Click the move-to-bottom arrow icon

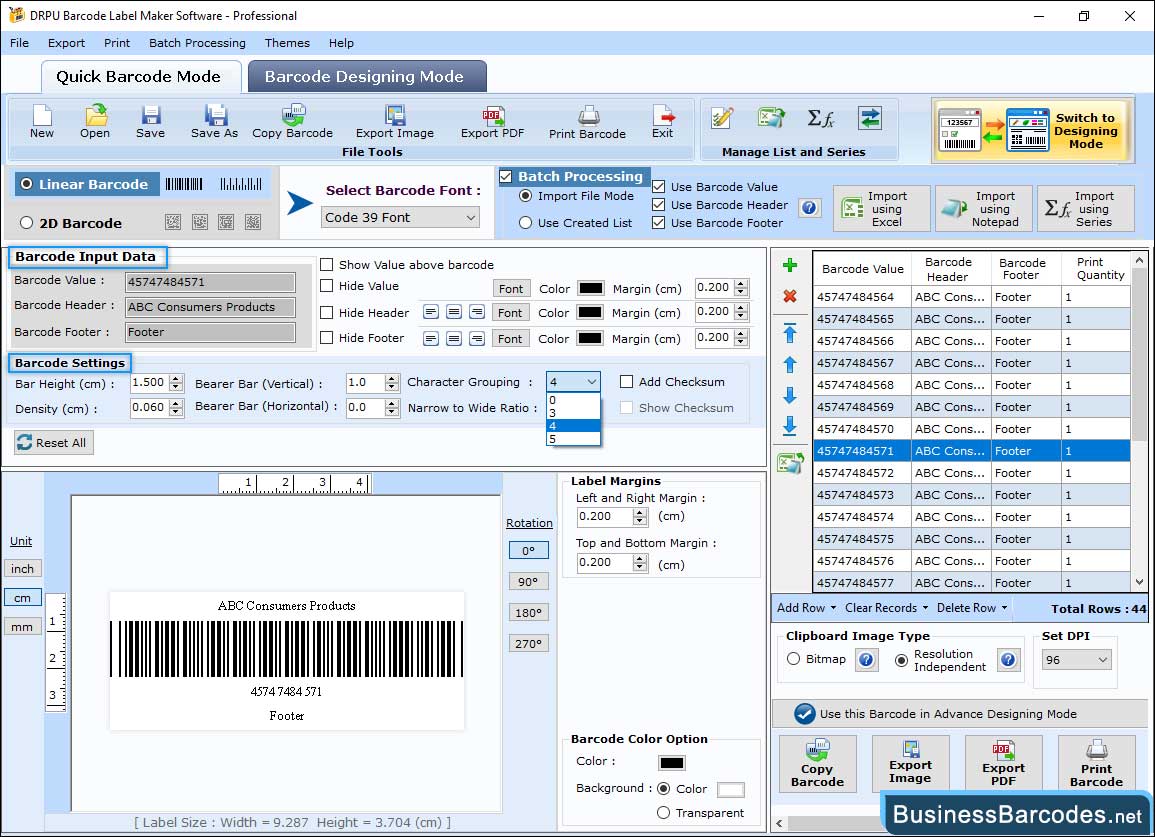tap(790, 425)
